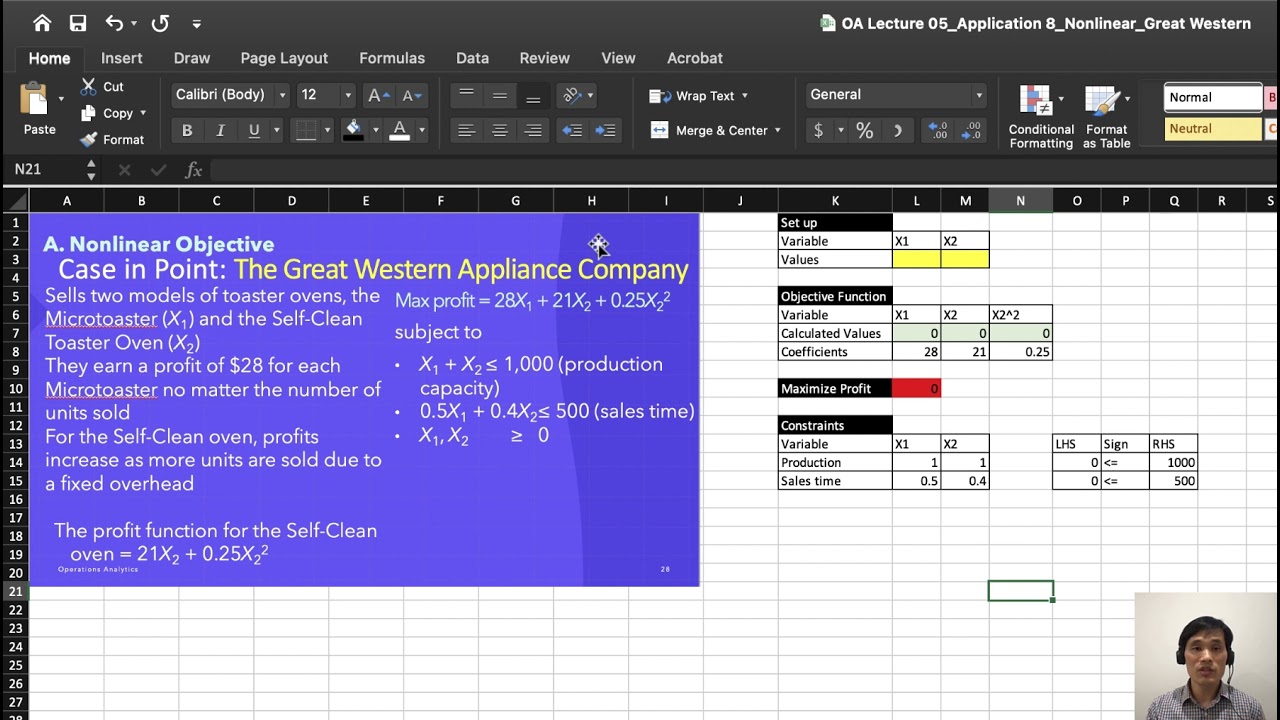Select the yellow X1 Values cell
Screen dimensions: 1280x720
(916, 259)
